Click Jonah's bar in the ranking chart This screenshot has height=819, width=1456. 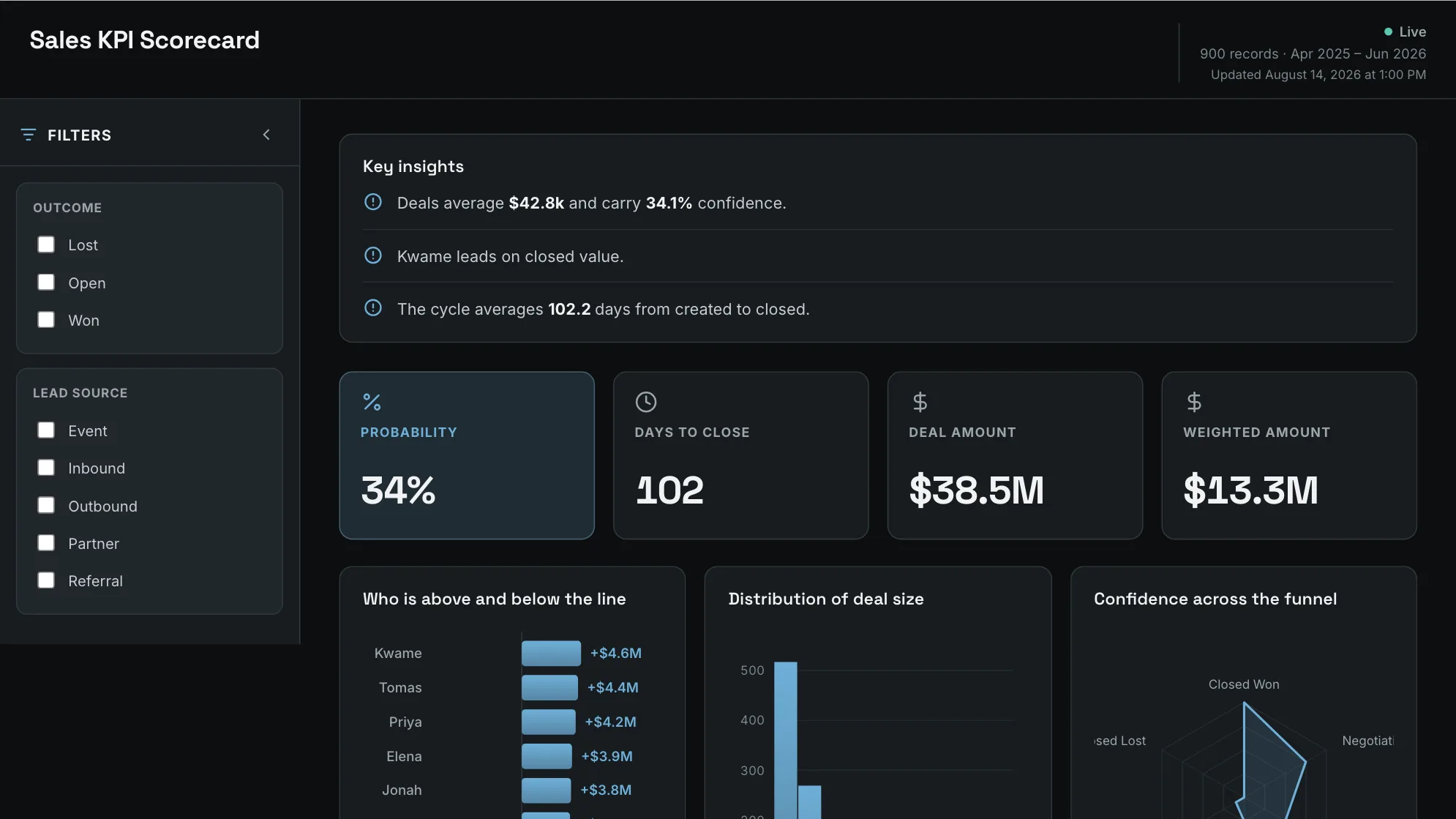546,790
